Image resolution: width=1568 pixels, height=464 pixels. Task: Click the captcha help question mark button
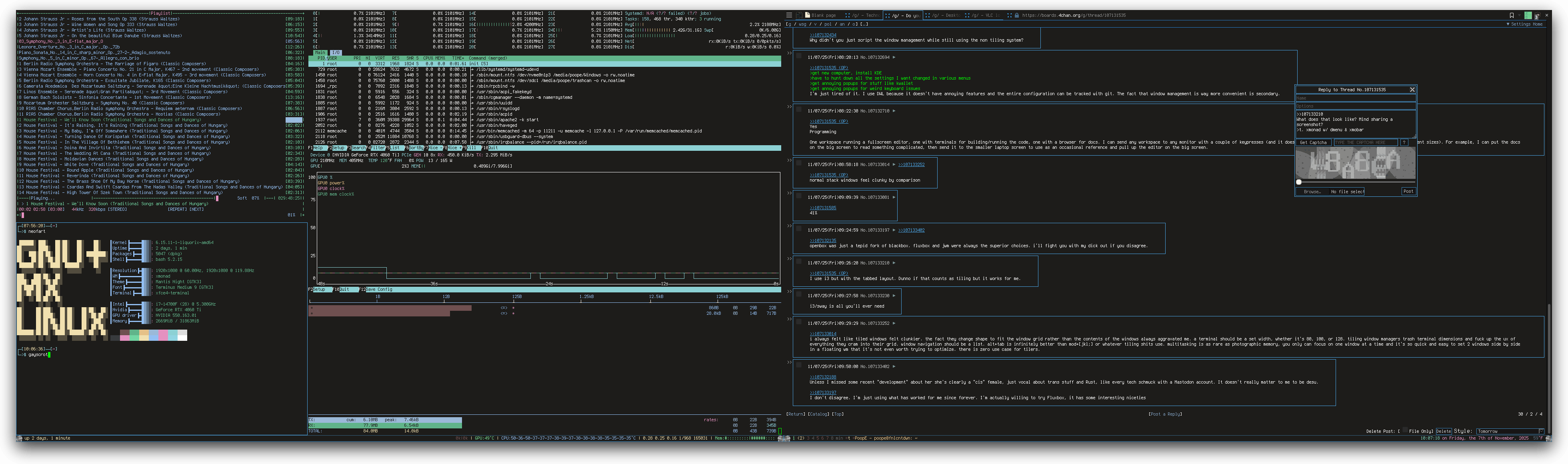pyautogui.click(x=1404, y=142)
